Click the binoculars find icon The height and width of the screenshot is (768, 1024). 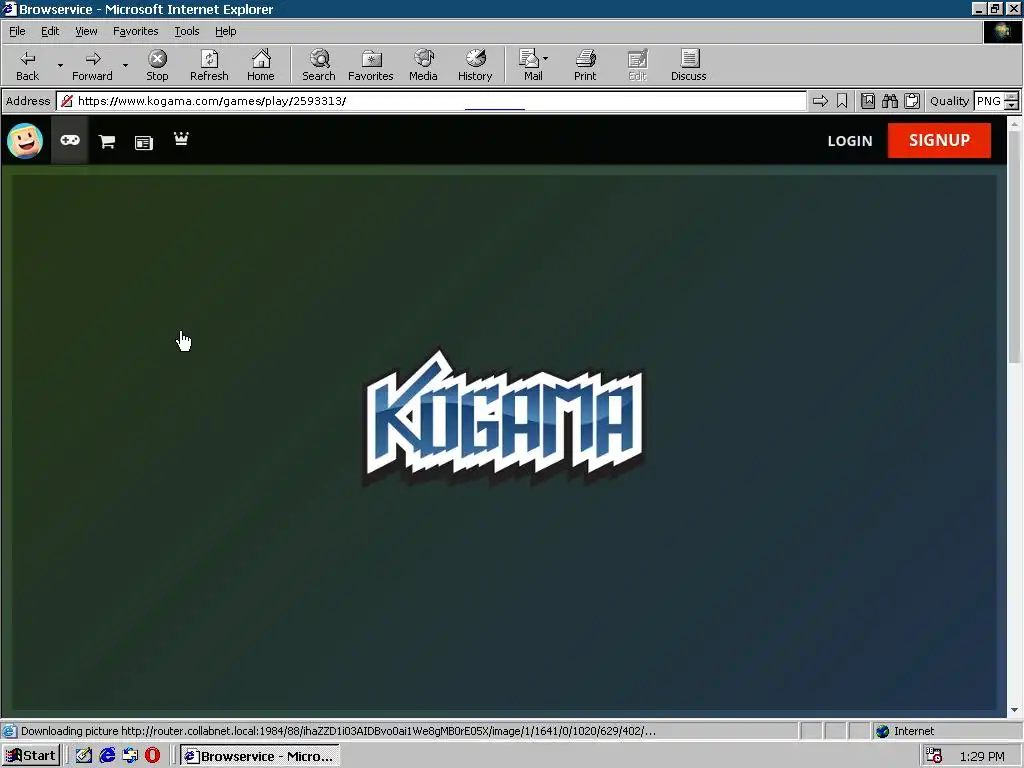889,101
